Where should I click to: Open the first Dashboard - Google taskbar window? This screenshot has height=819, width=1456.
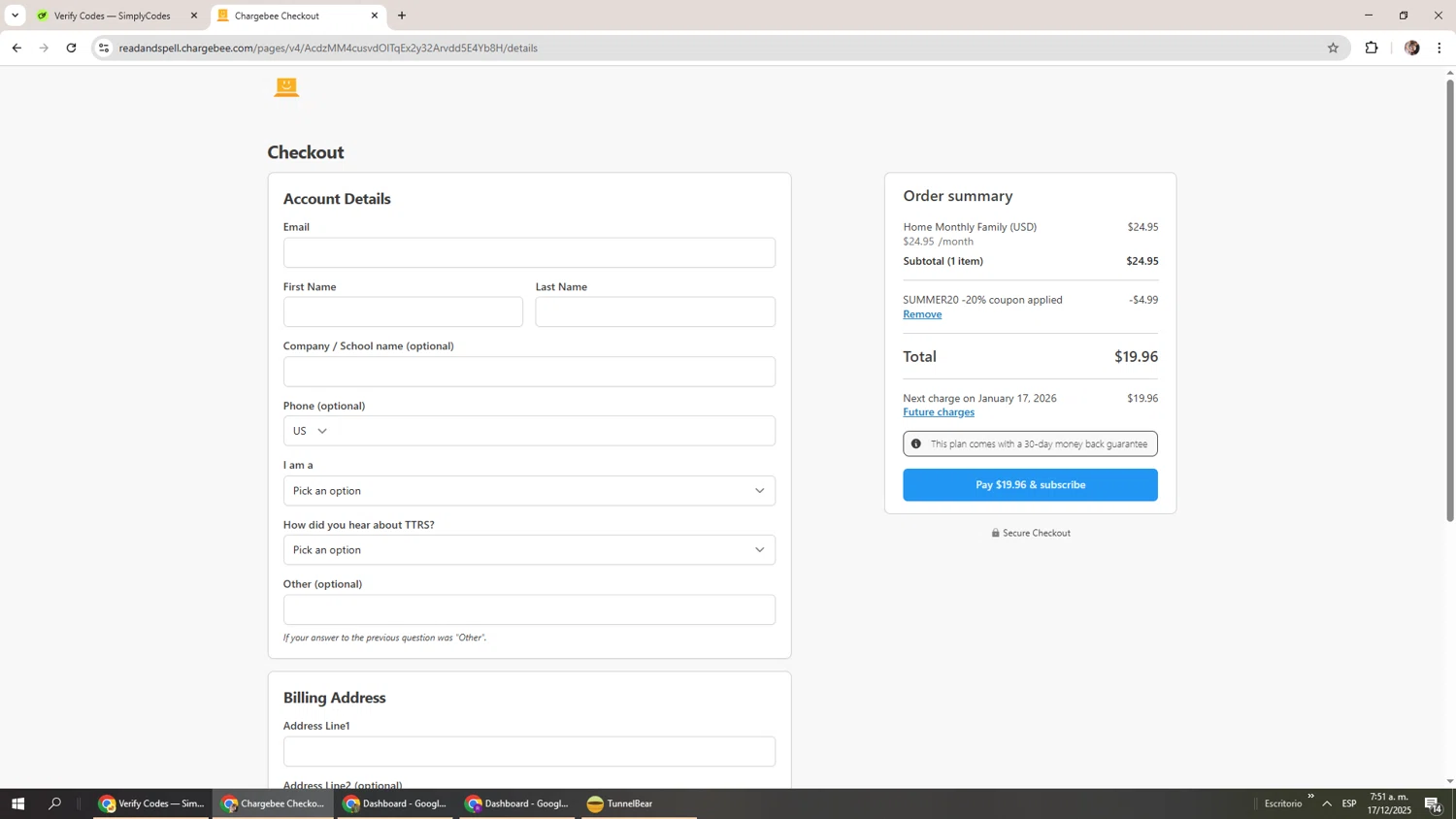[395, 803]
